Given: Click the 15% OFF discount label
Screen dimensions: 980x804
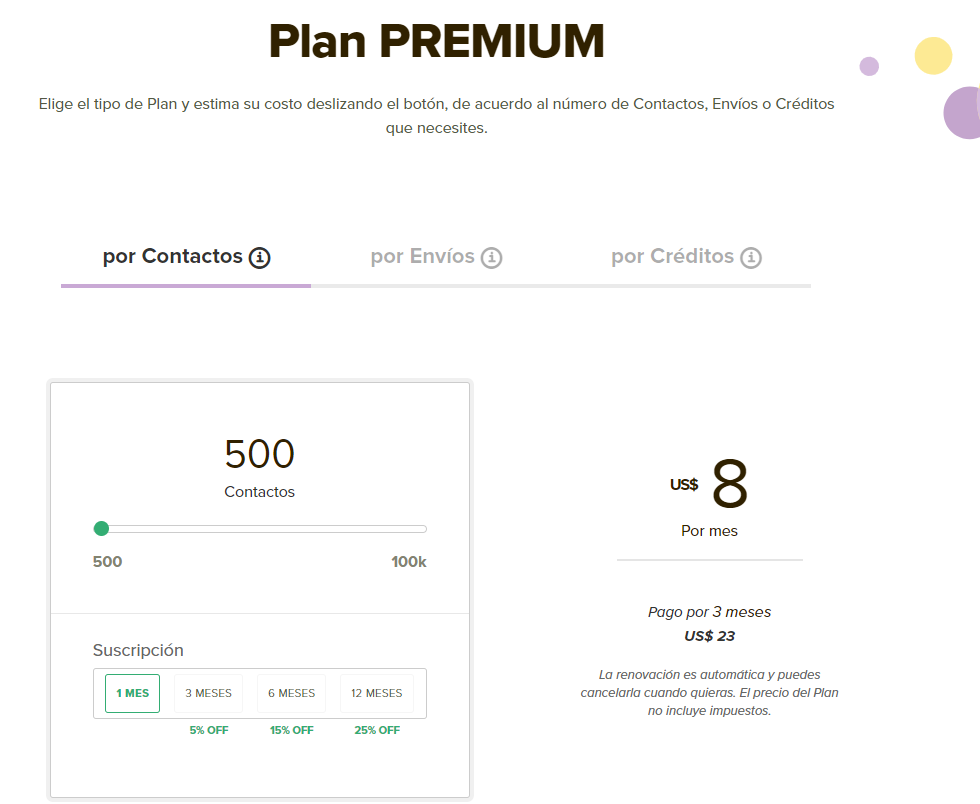Looking at the screenshot, I should click(291, 729).
